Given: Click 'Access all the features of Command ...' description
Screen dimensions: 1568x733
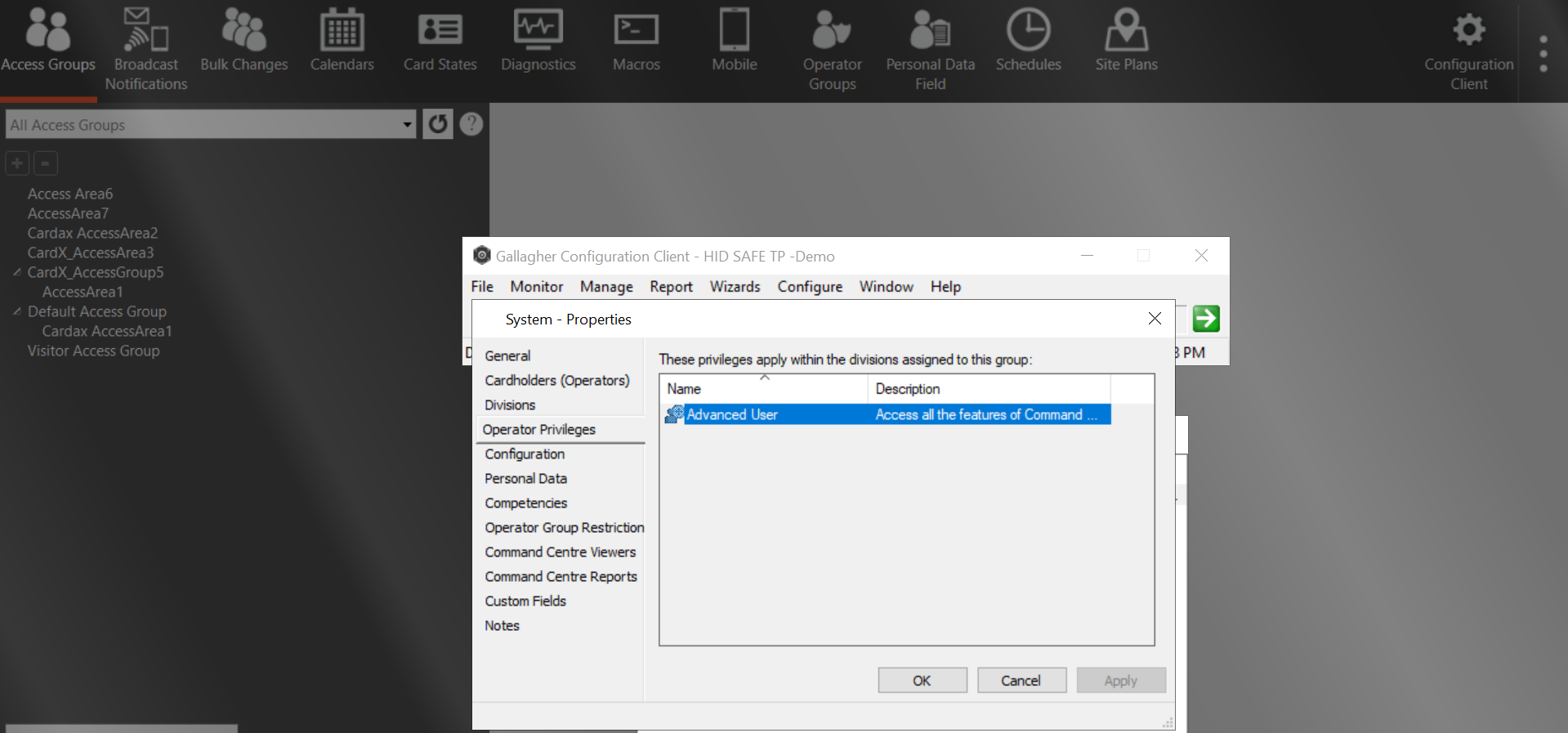Looking at the screenshot, I should pyautogui.click(x=986, y=414).
